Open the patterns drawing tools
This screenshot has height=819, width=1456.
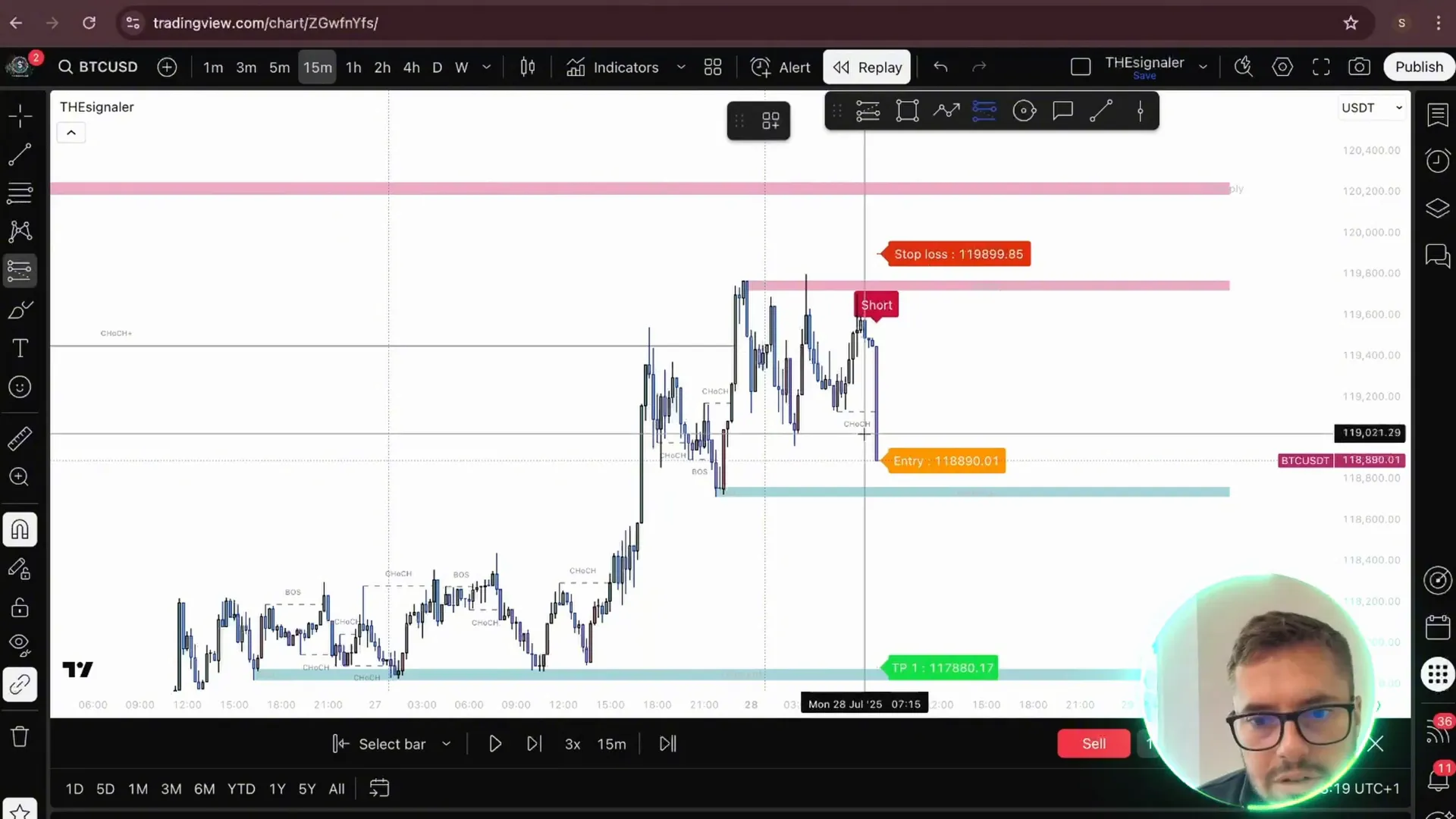(x=20, y=231)
